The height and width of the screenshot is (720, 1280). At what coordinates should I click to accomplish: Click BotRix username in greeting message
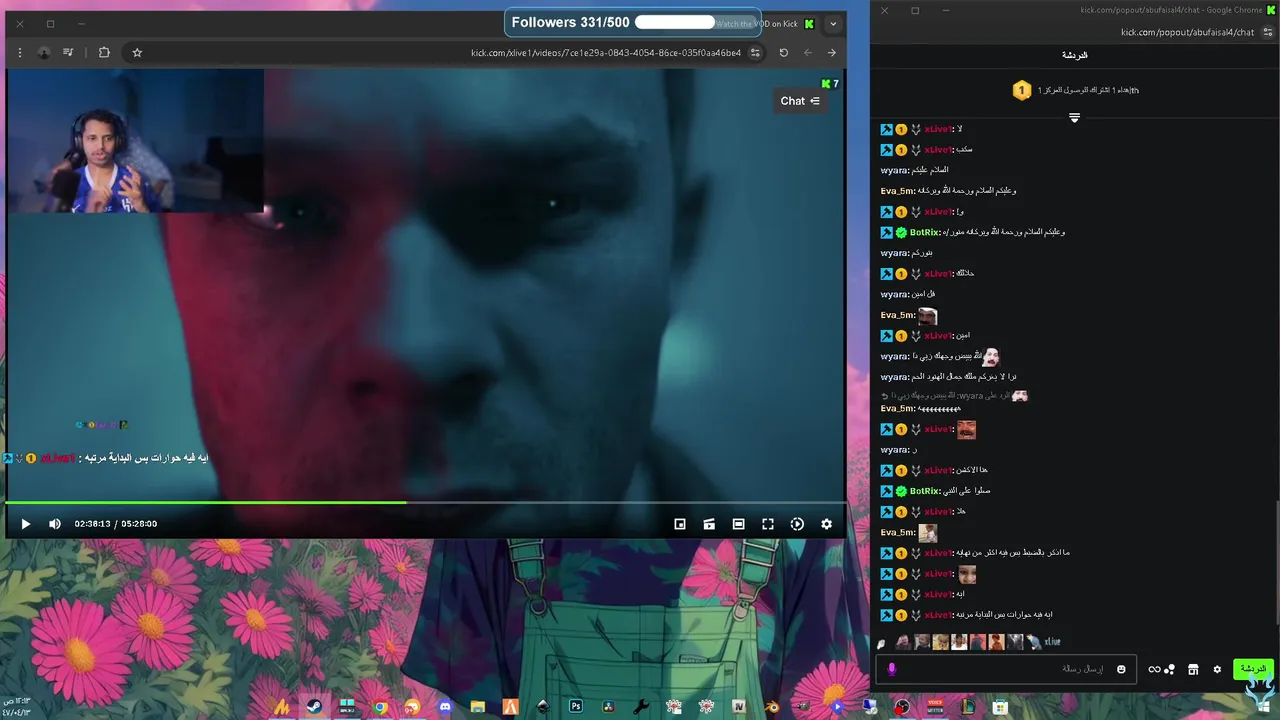point(925,233)
